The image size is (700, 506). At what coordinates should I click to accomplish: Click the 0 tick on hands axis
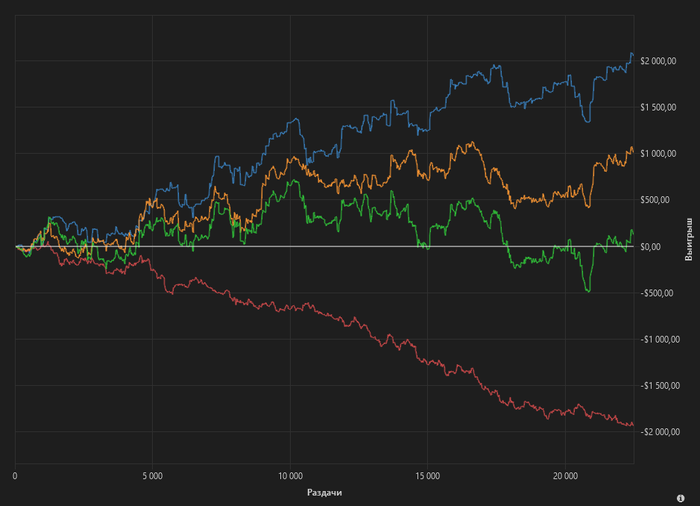[15, 476]
